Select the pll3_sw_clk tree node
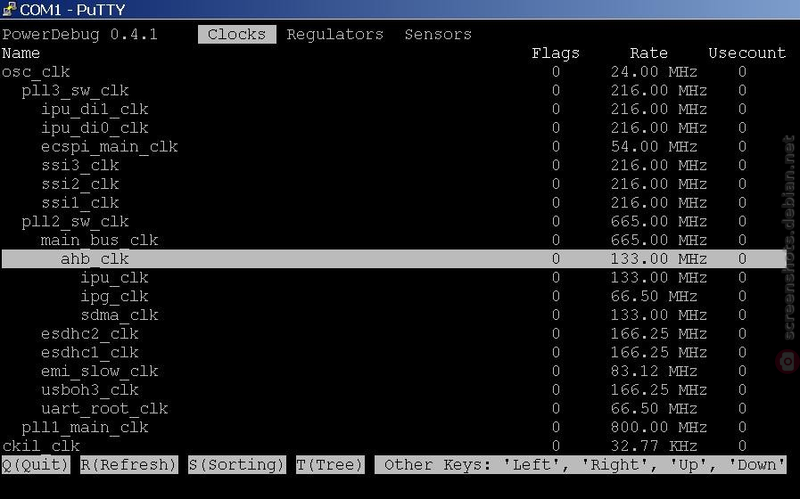 click(x=393, y=91)
